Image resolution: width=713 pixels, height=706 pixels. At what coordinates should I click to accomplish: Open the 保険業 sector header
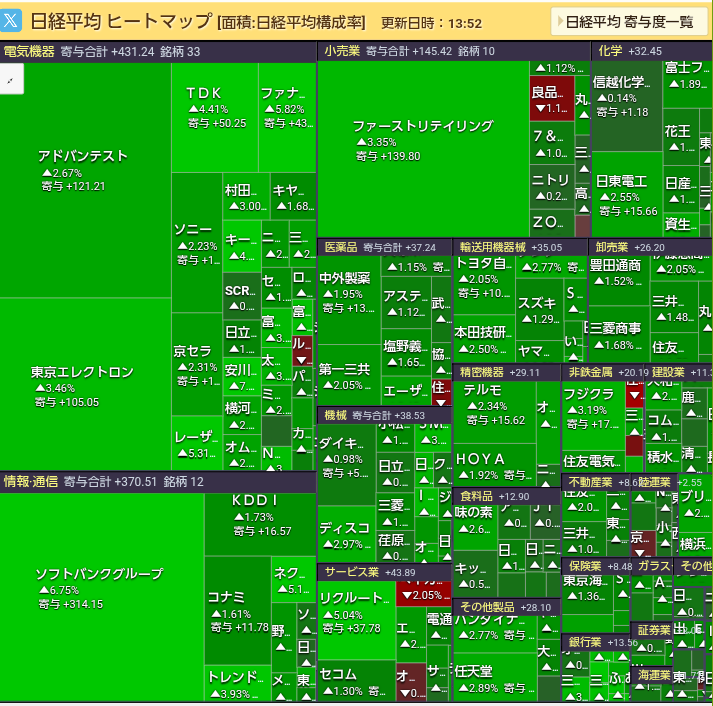point(596,566)
